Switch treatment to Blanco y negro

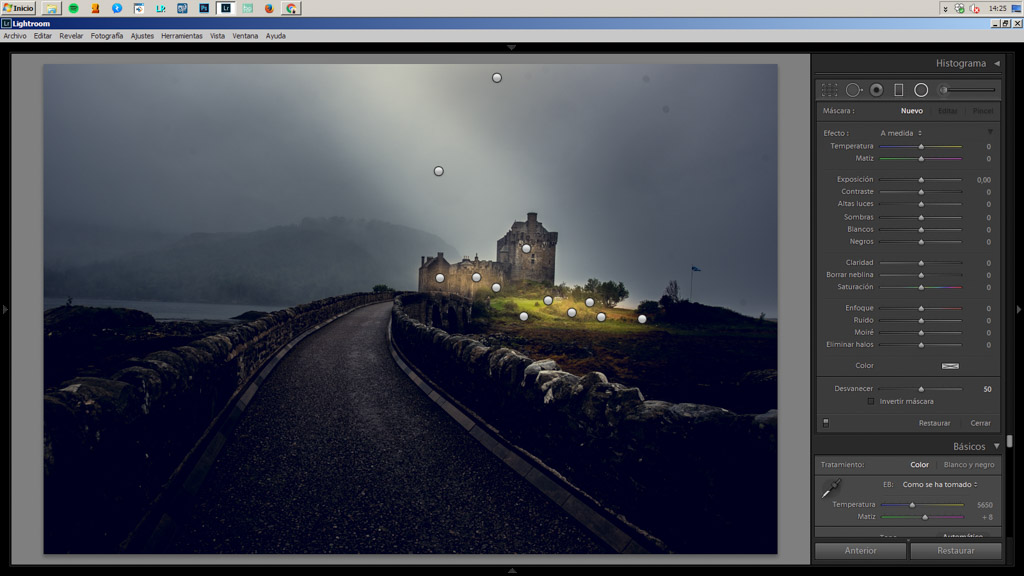pos(968,465)
